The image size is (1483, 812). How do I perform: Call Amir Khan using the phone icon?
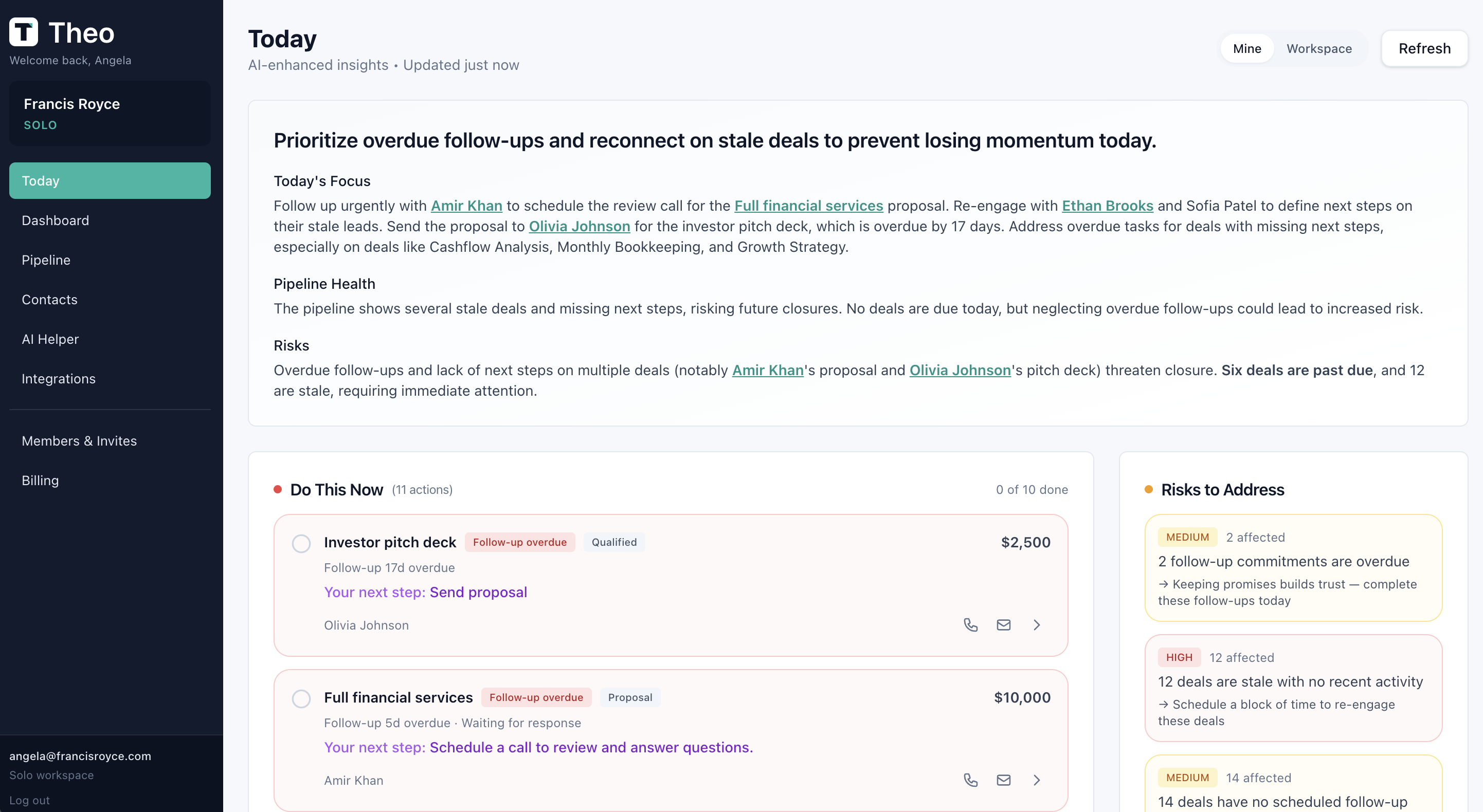coord(971,780)
